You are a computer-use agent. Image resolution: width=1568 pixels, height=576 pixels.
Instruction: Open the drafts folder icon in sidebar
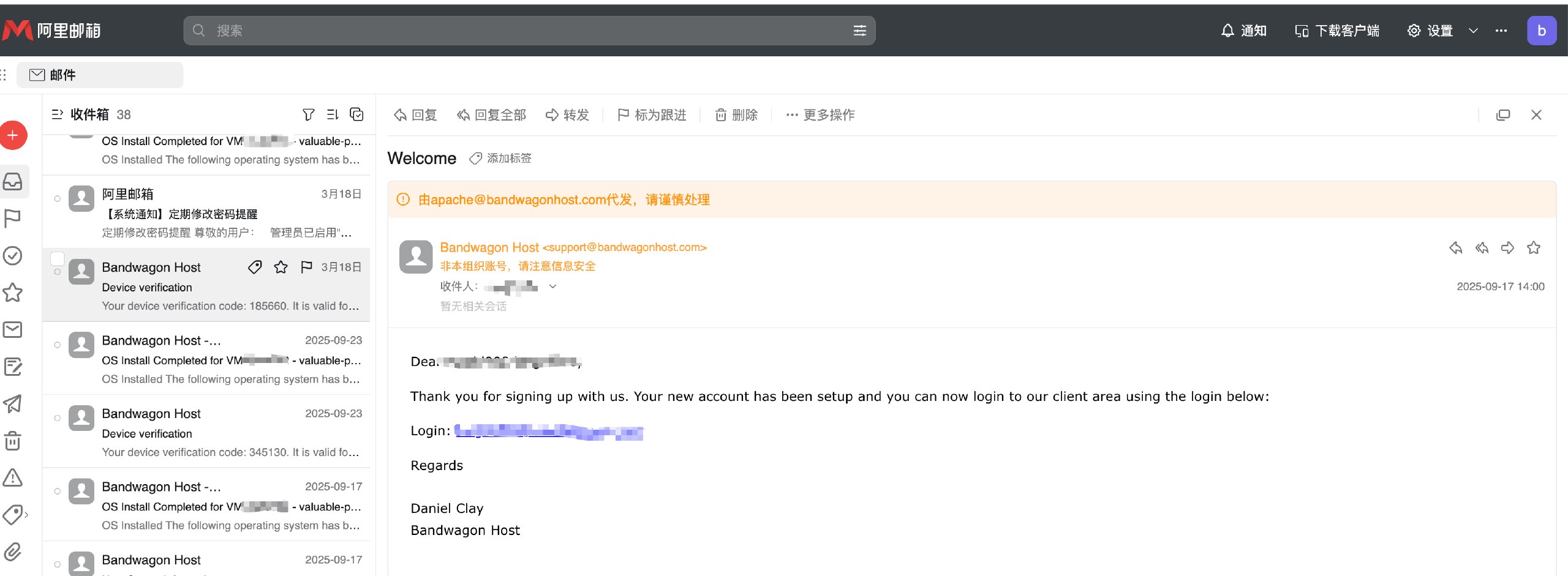pyautogui.click(x=13, y=367)
